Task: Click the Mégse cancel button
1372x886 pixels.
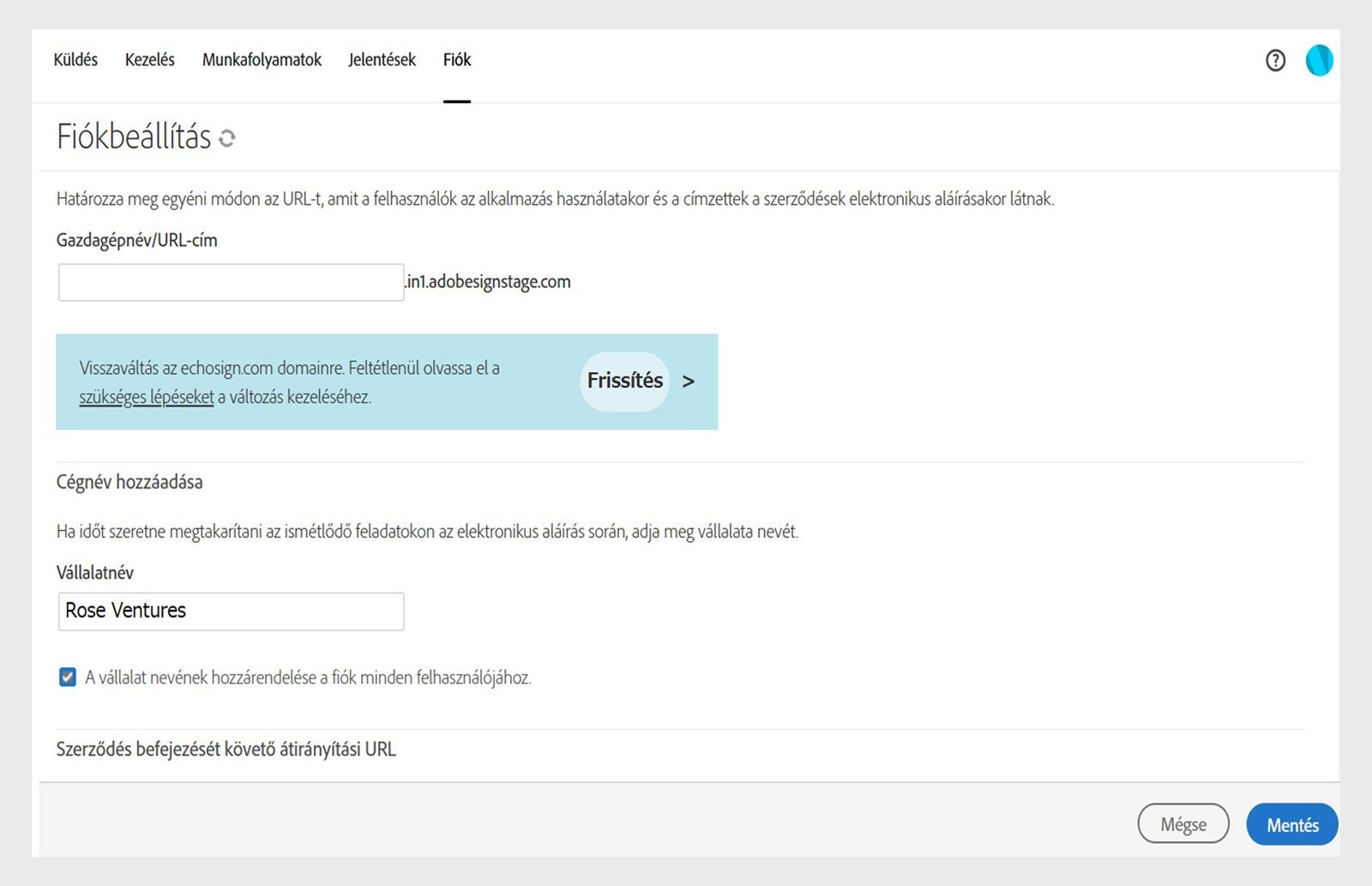Action: coord(1183,824)
